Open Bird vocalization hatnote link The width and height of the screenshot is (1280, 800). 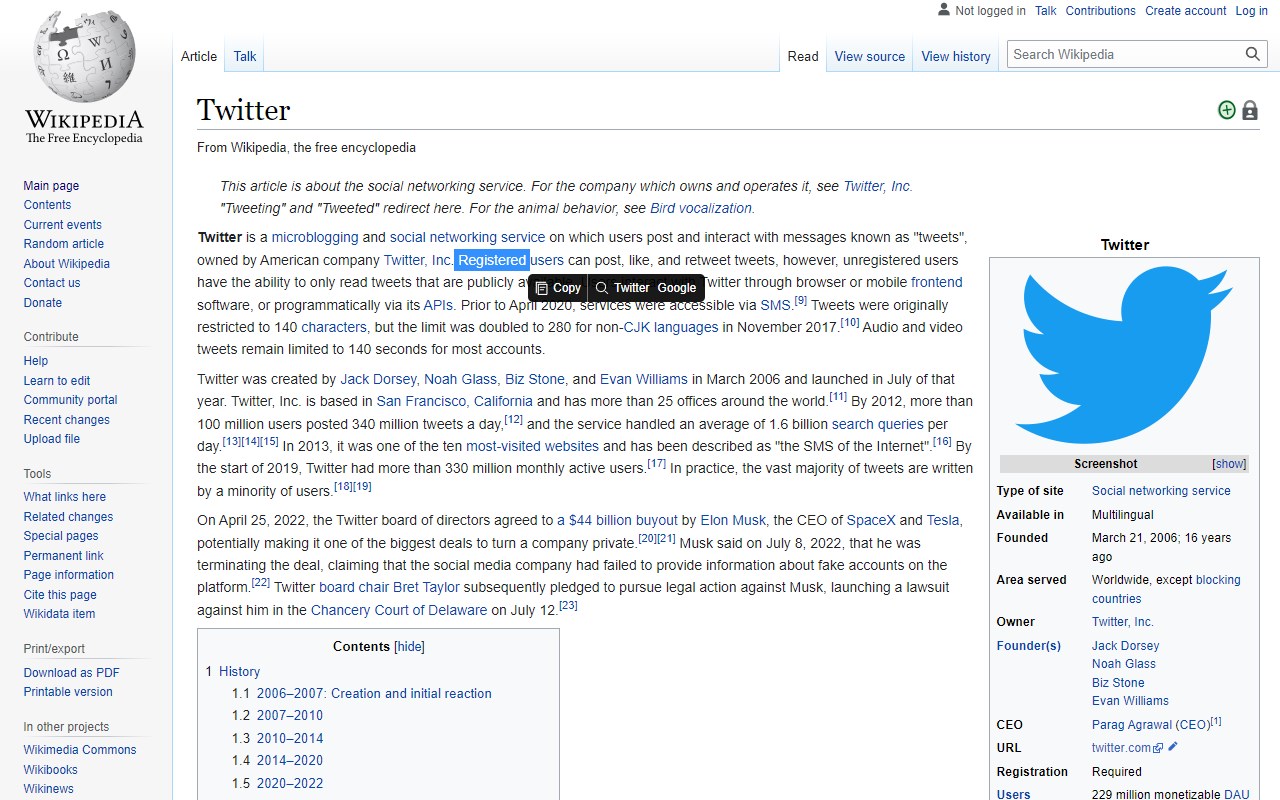click(x=701, y=208)
